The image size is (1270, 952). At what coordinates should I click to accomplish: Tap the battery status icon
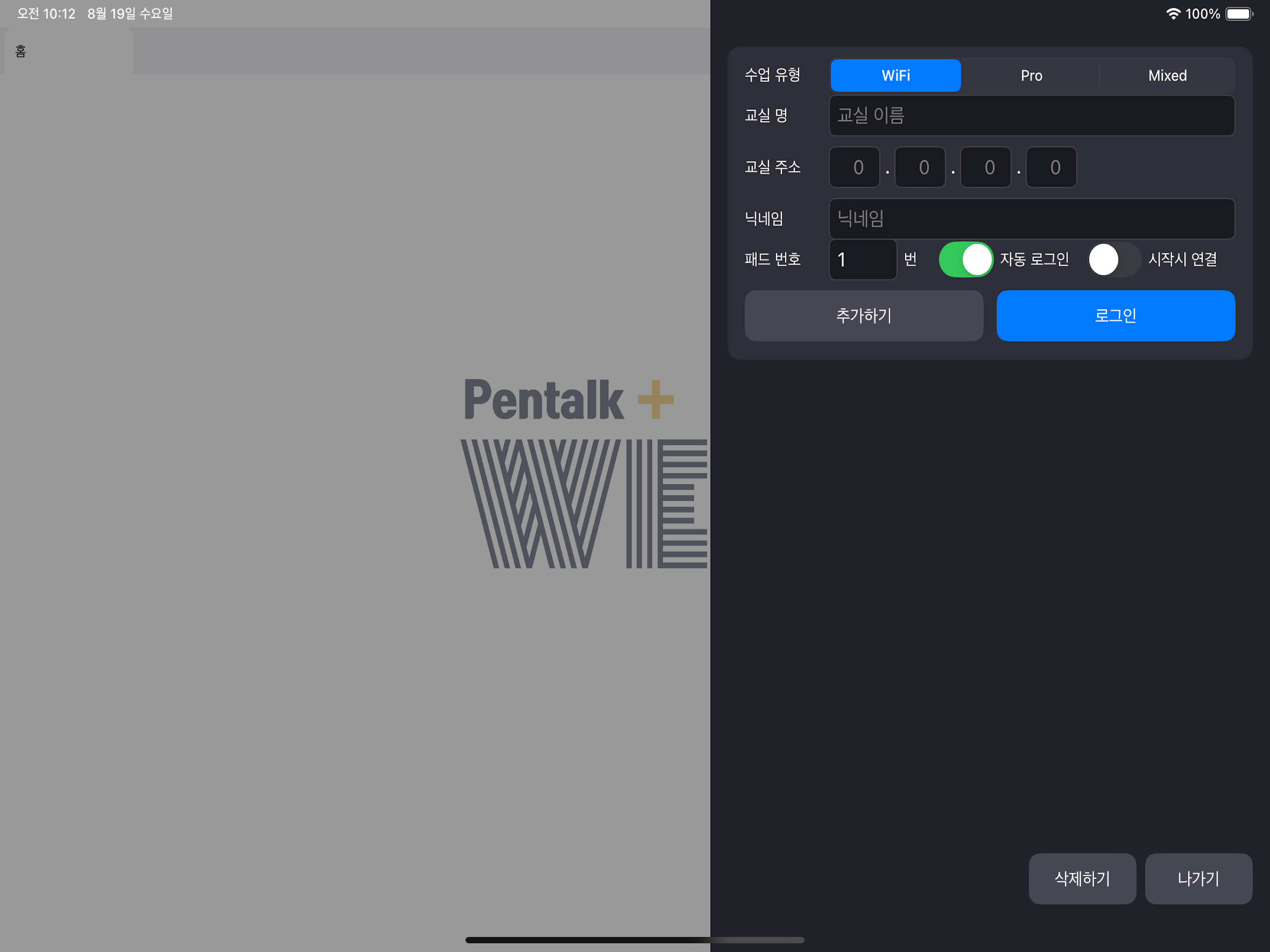(x=1240, y=14)
